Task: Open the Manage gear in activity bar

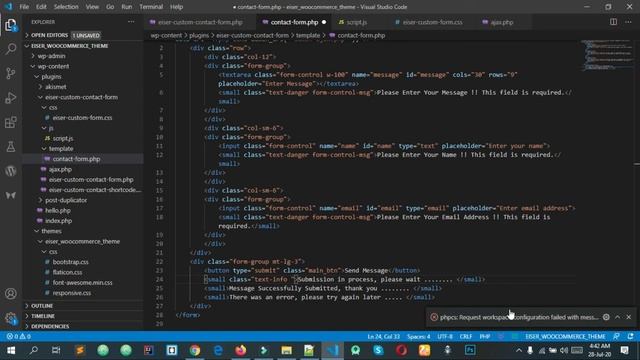Action: click(11, 318)
